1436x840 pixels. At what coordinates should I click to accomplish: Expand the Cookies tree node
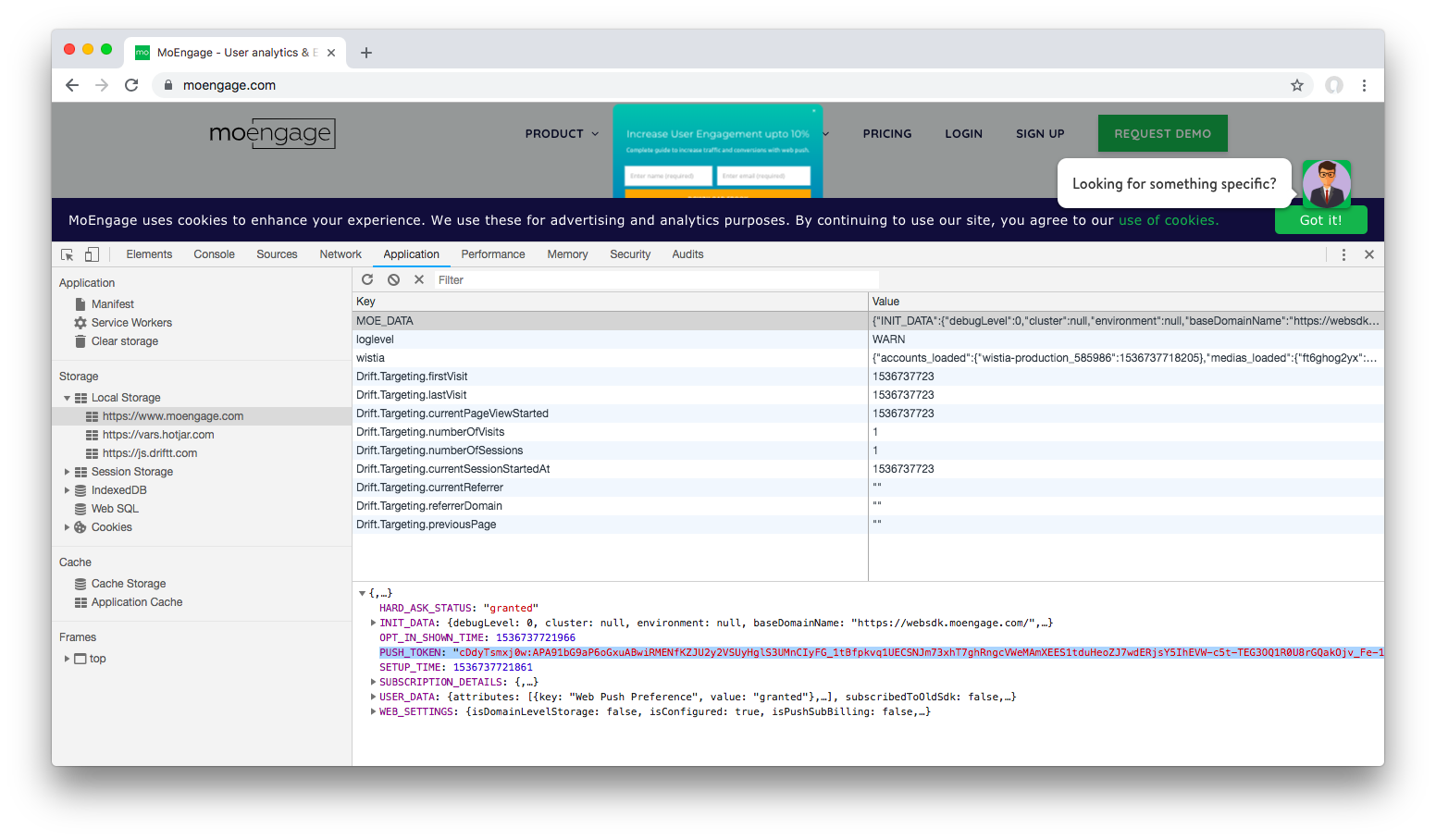pyautogui.click(x=67, y=527)
